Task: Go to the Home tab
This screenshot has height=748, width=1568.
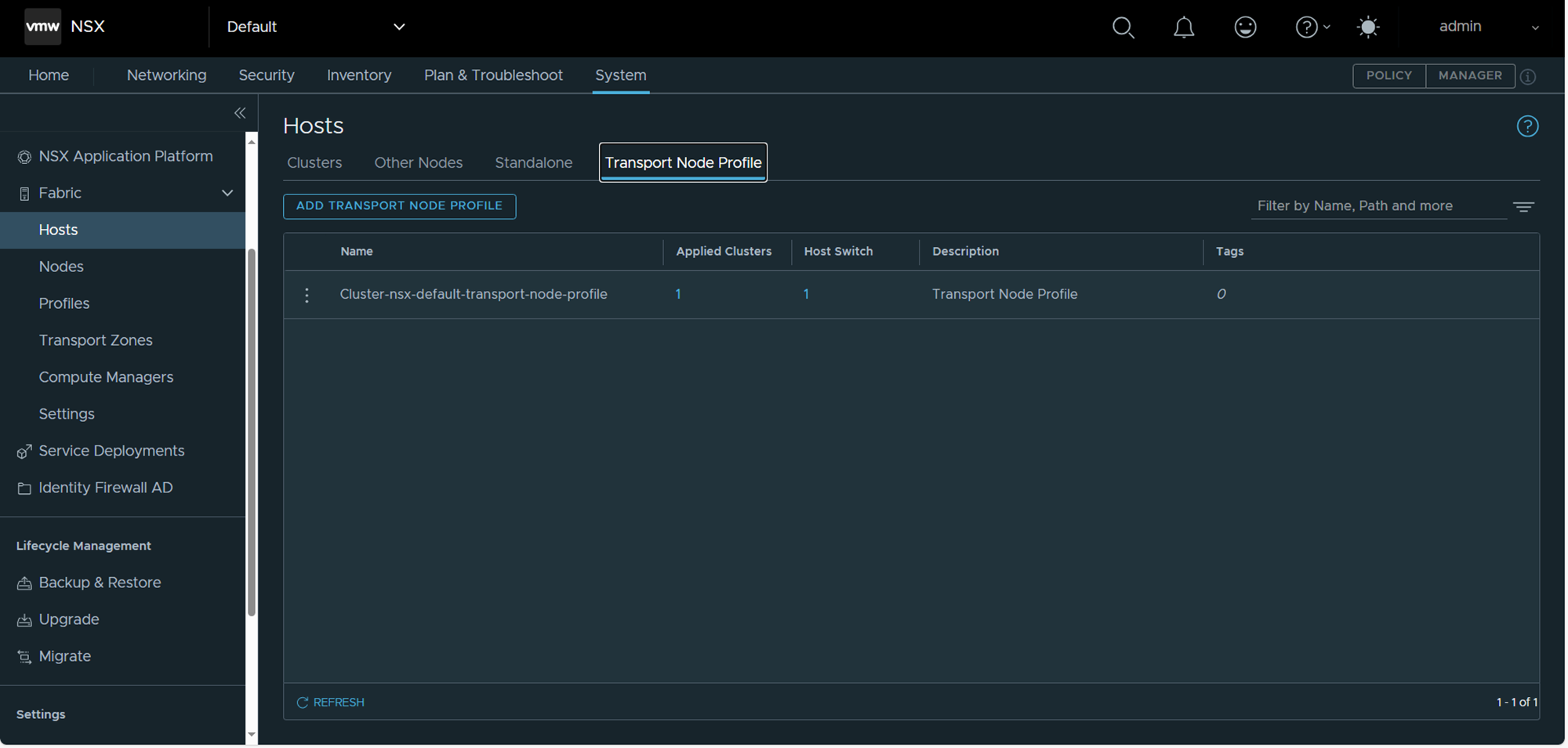Action: [49, 75]
